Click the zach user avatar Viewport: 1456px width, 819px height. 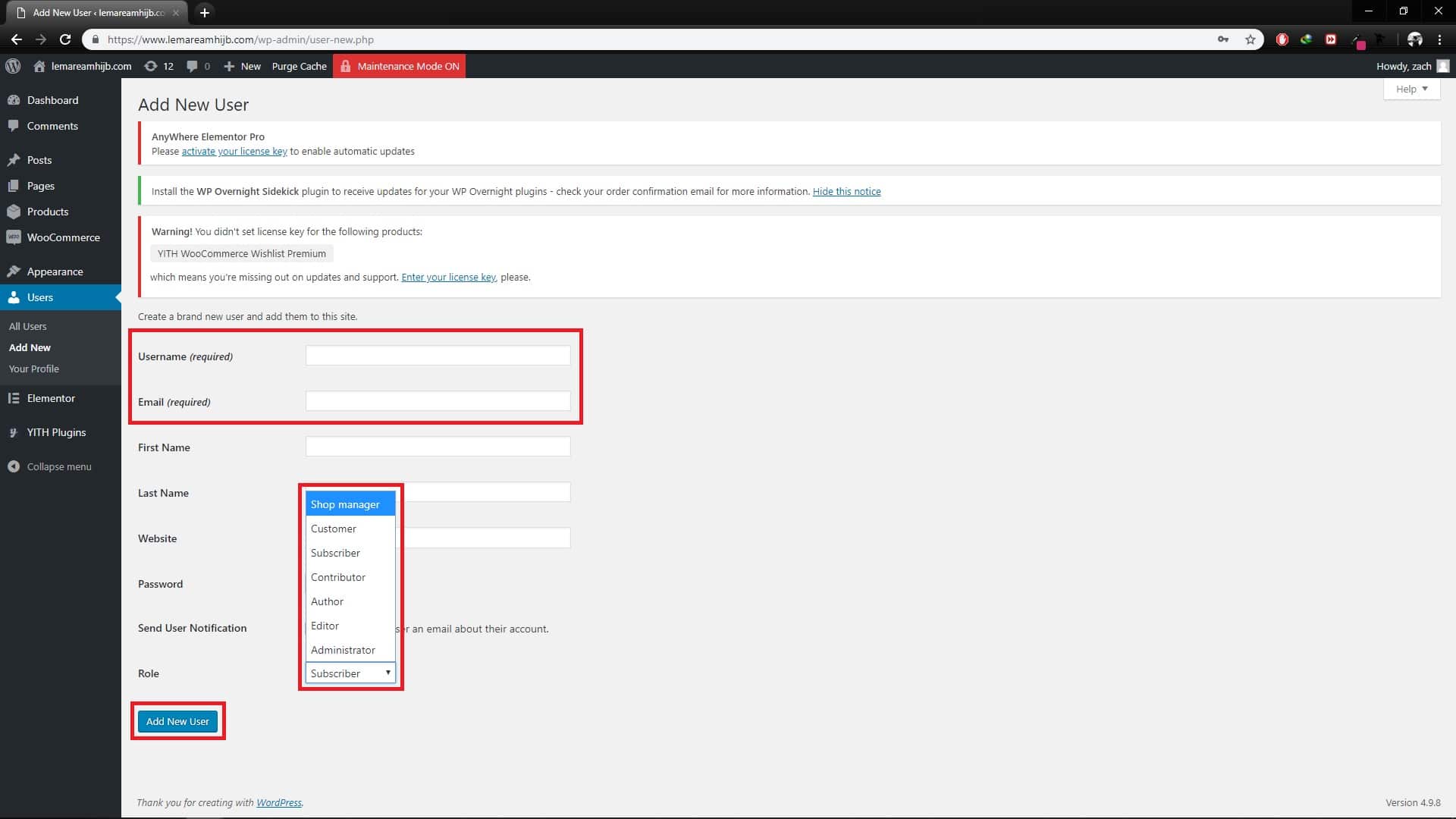coord(1443,66)
